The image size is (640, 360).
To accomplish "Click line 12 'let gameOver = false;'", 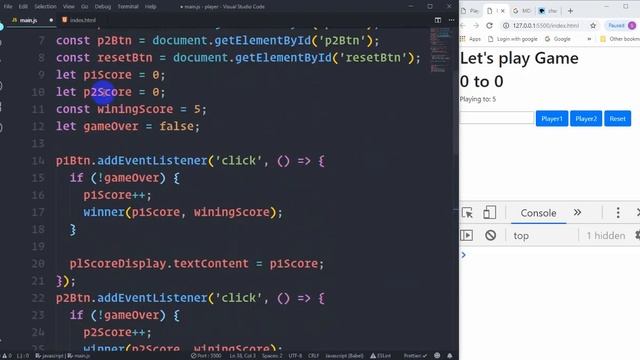I will (128, 126).
